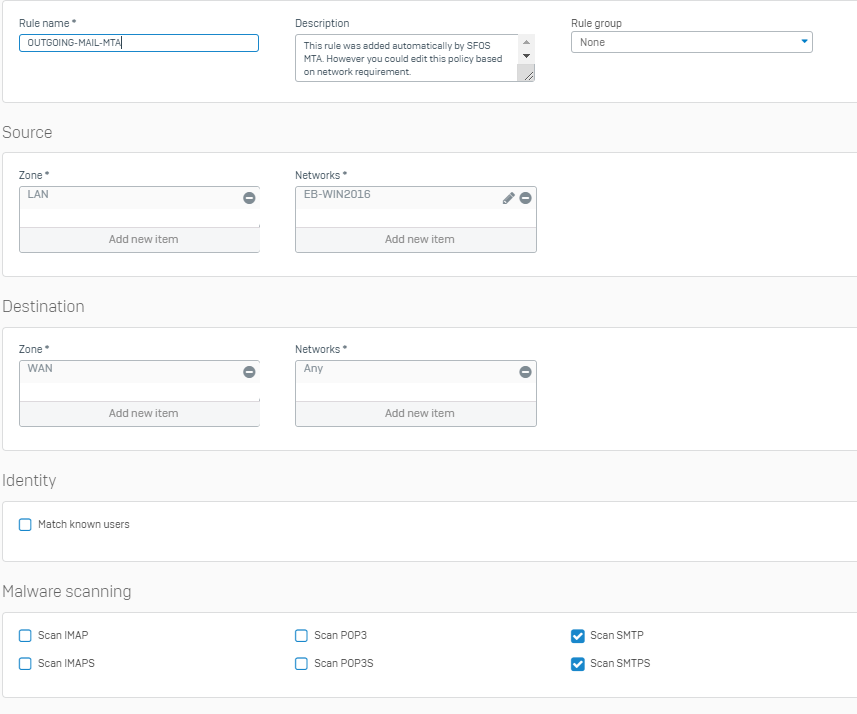
Task: Uncheck the Scan SMTP checkbox
Action: [x=577, y=635]
